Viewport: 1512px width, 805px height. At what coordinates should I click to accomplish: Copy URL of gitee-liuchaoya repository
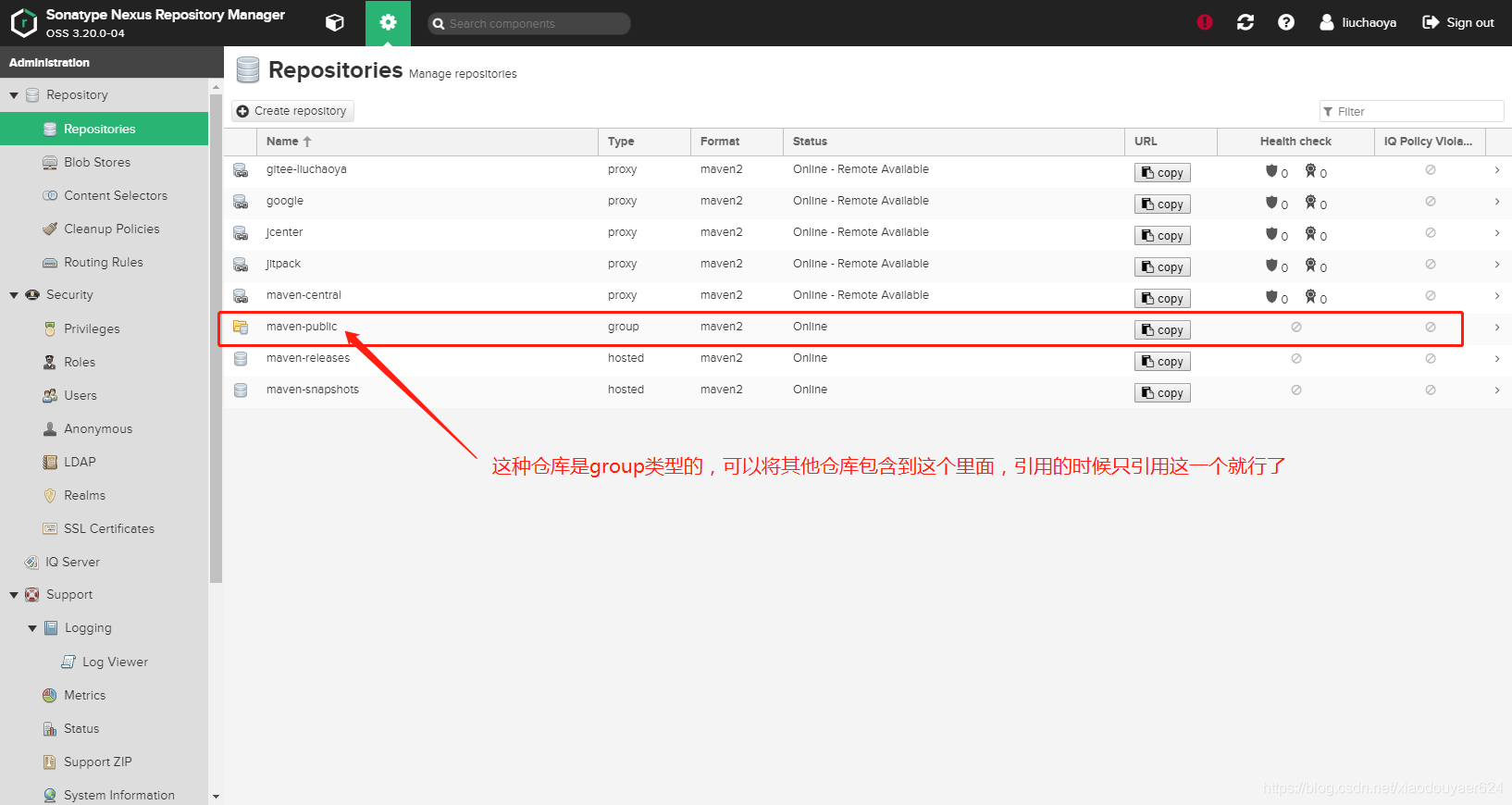point(1162,173)
